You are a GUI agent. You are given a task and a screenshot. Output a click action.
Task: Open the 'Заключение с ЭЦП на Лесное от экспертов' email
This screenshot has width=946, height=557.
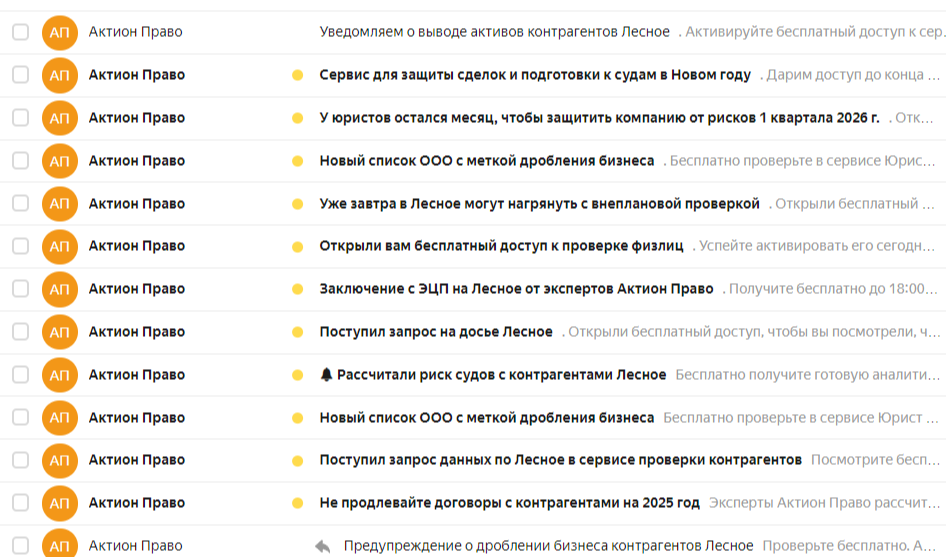(x=516, y=288)
